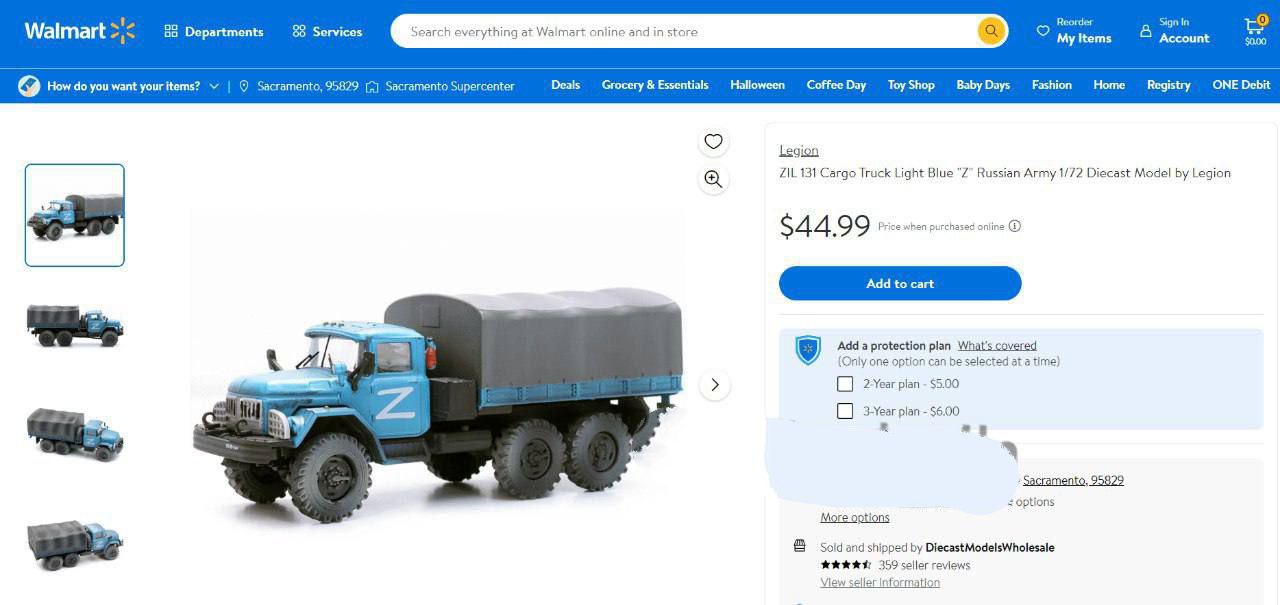Show next product image with arrow
1280x605 pixels.
(x=714, y=385)
